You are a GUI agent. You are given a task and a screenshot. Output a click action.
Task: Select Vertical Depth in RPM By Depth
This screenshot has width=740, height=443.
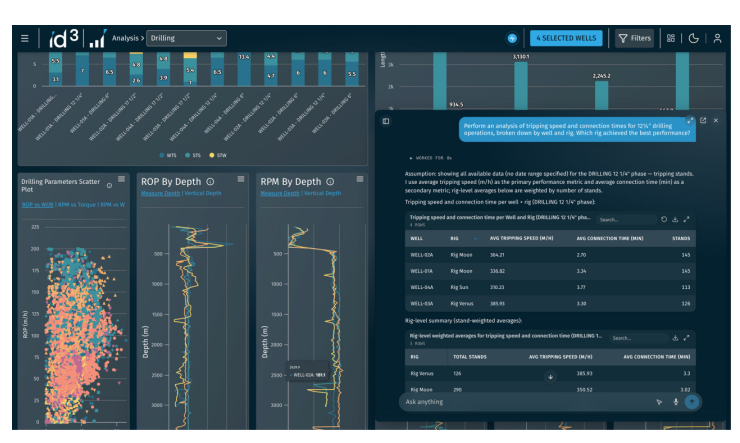point(322,193)
